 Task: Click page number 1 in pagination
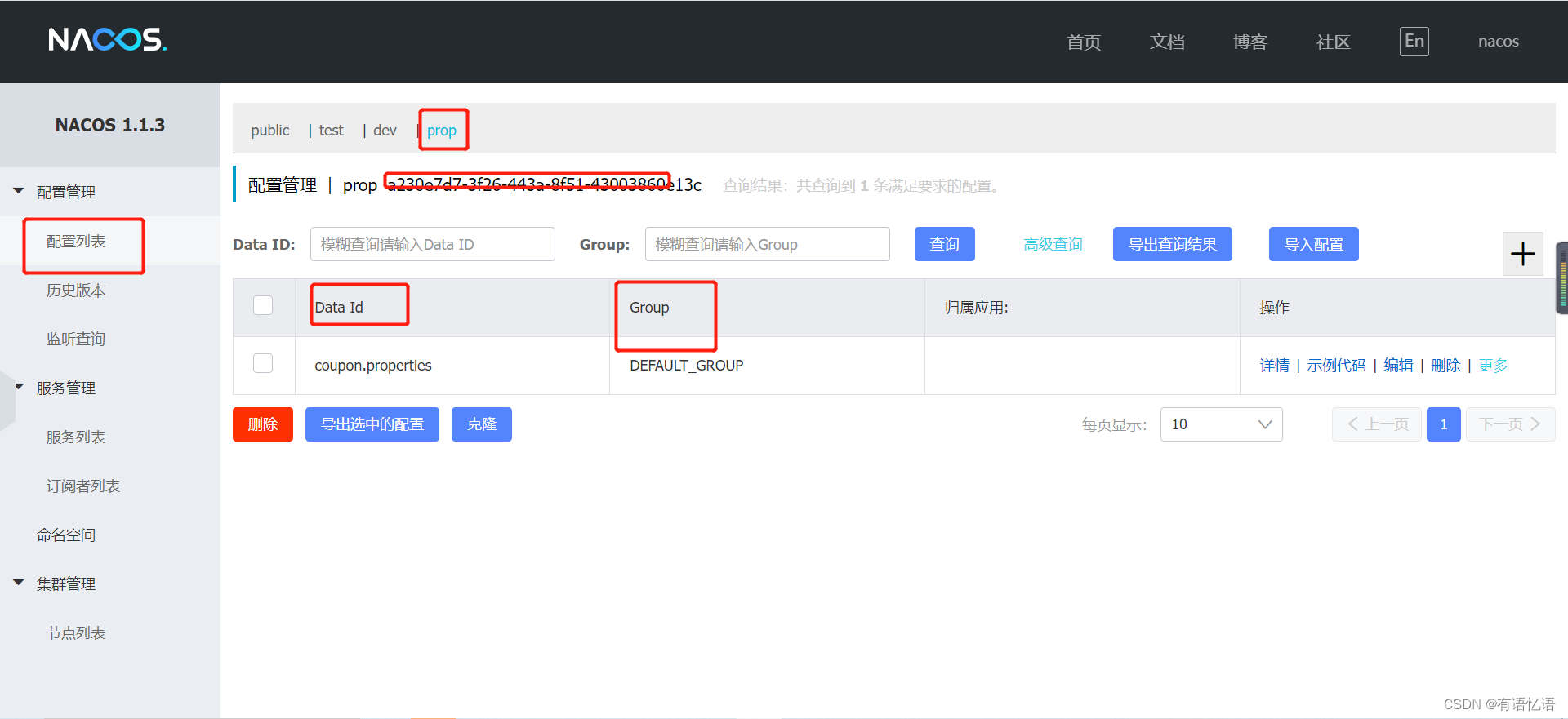[1444, 424]
